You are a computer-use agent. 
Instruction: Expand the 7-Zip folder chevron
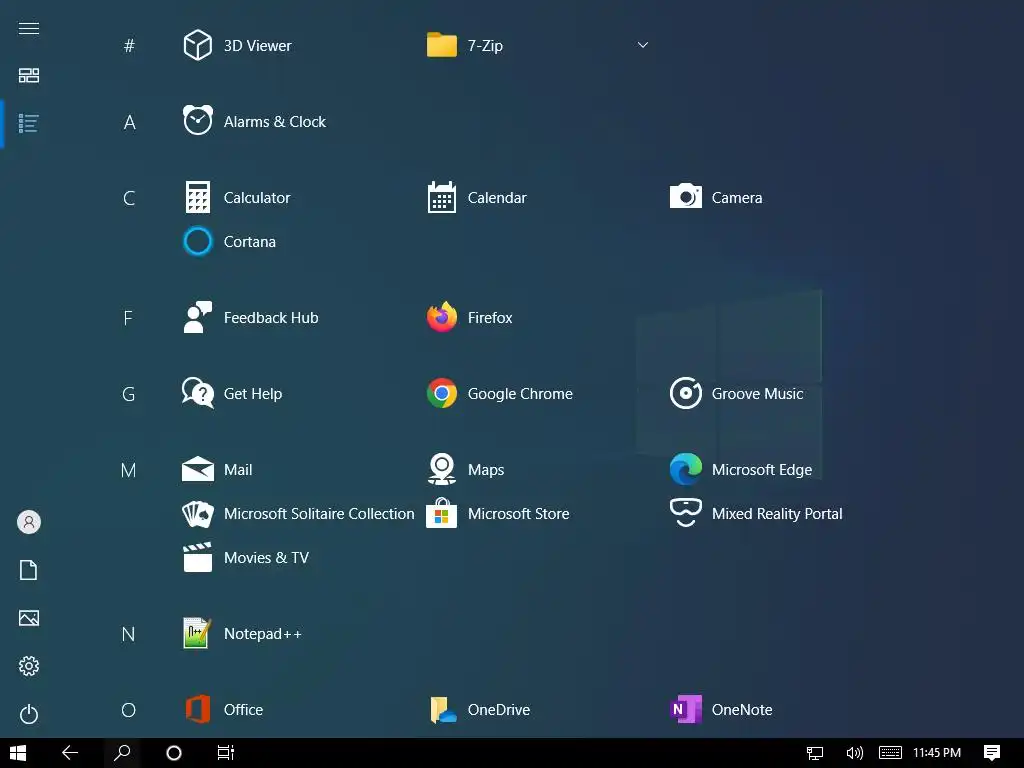click(643, 45)
